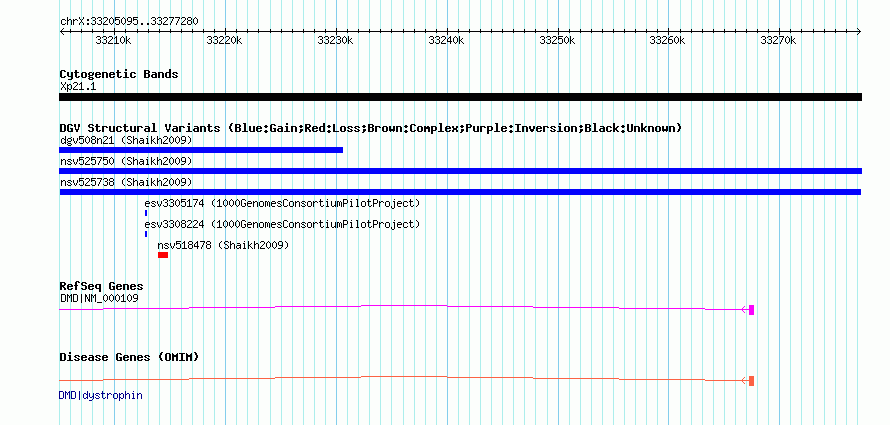
Task: Open the esv3305174 variant label
Action: pyautogui.click(x=282, y=203)
